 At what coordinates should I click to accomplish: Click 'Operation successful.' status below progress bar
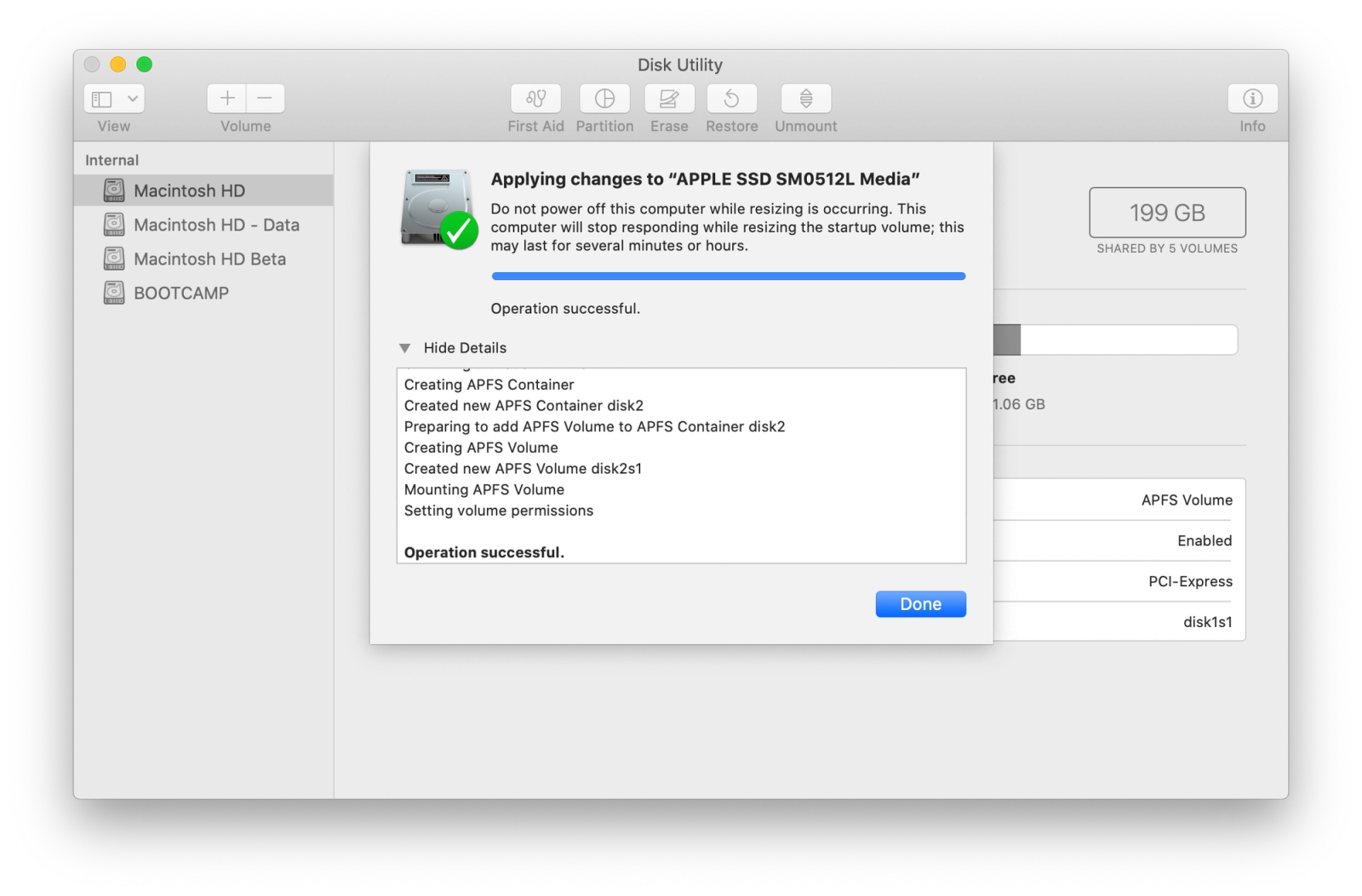point(565,309)
